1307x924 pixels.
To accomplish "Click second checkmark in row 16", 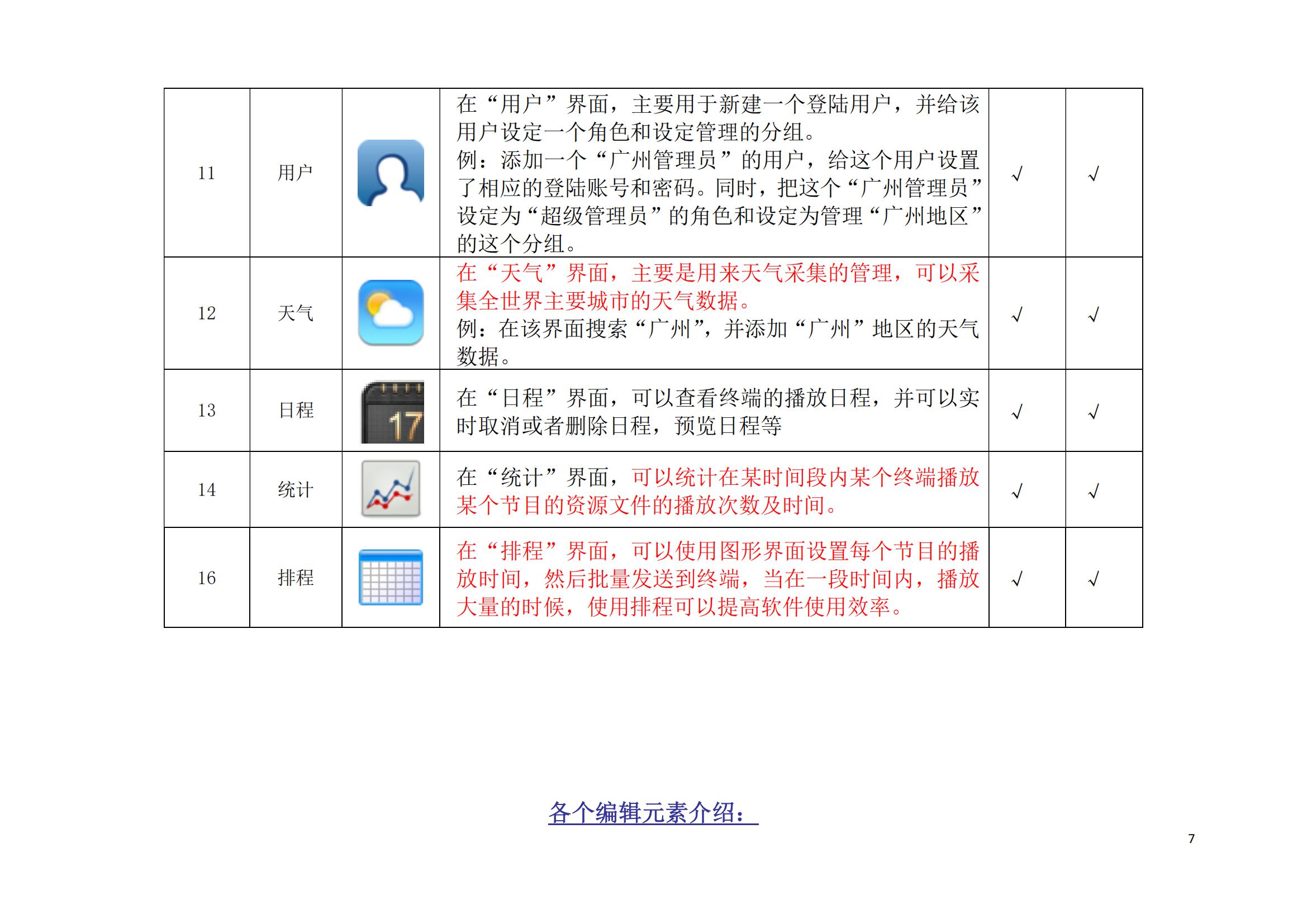I will tap(1094, 579).
